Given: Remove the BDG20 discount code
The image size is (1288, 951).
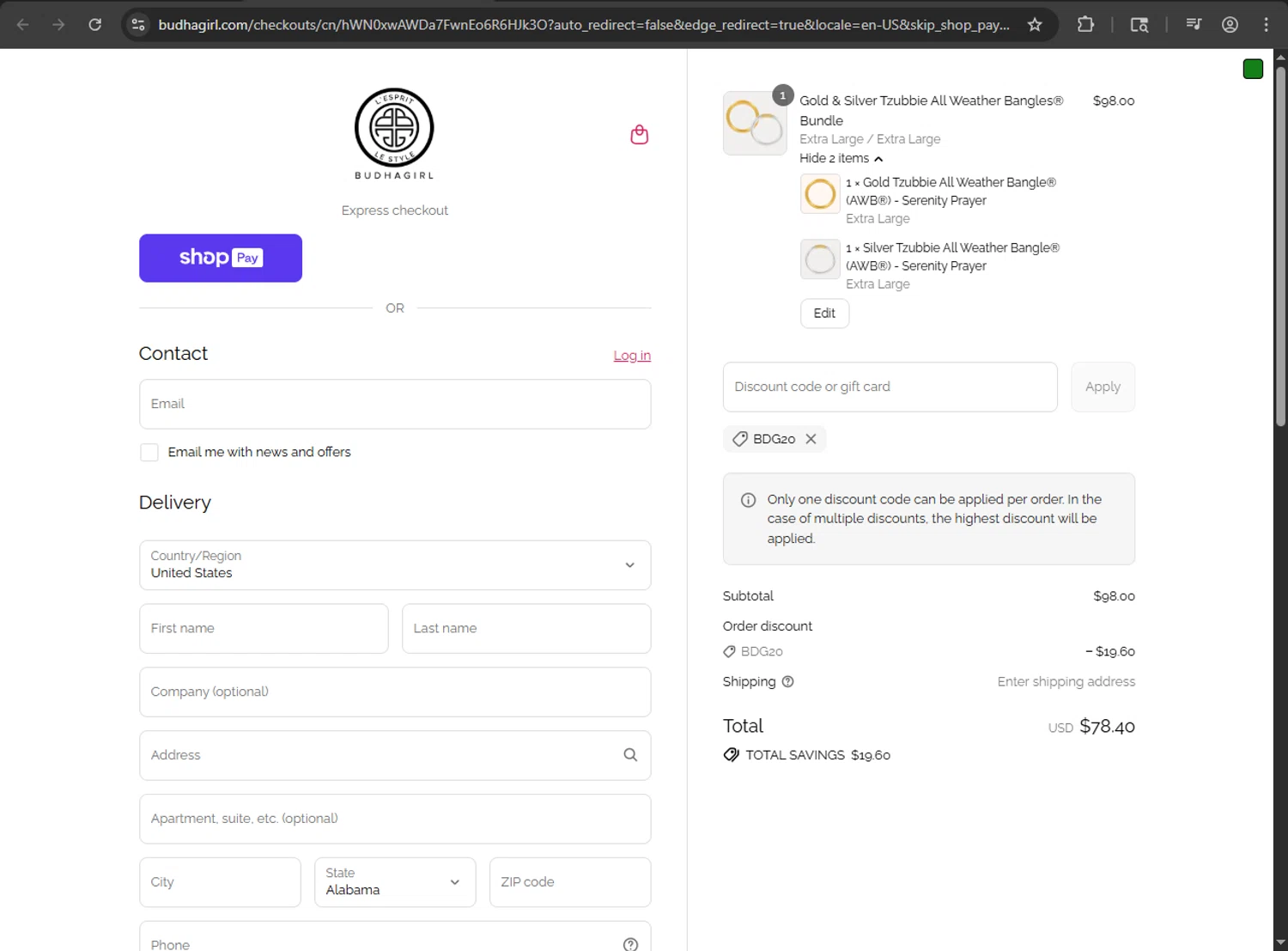Looking at the screenshot, I should tap(811, 439).
